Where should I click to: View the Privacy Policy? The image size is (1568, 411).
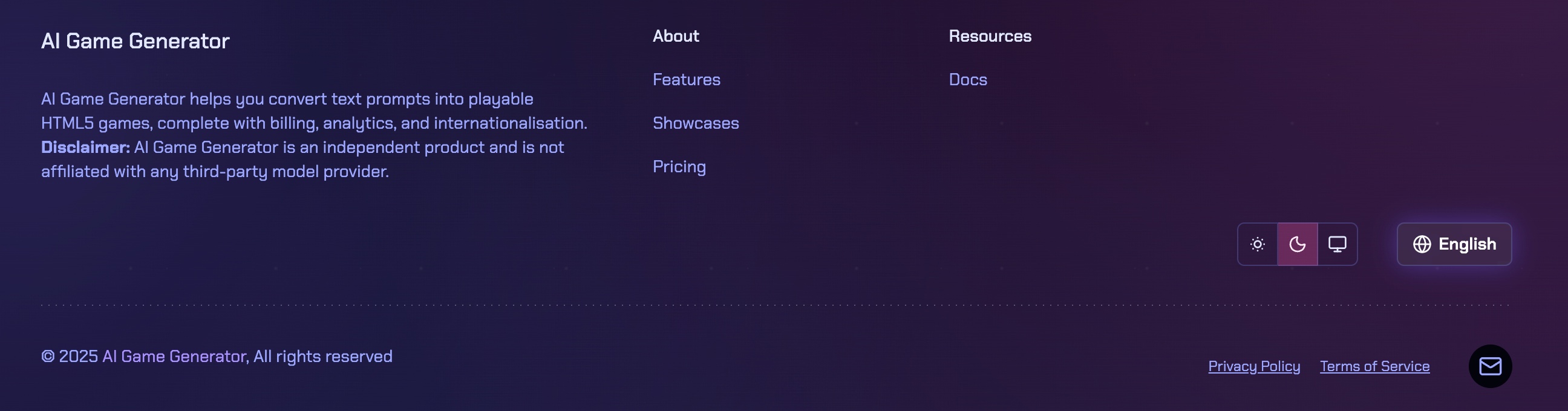click(x=1254, y=366)
